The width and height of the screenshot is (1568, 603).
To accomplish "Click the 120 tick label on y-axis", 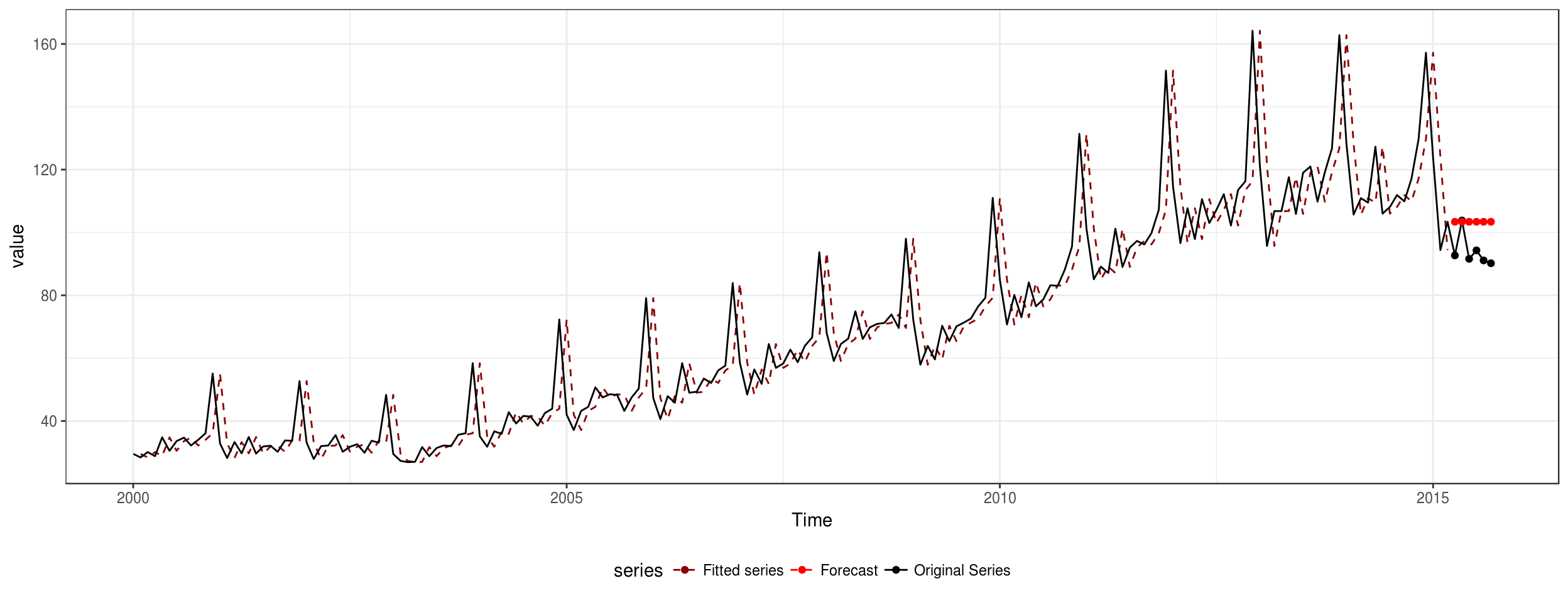I will coord(45,170).
